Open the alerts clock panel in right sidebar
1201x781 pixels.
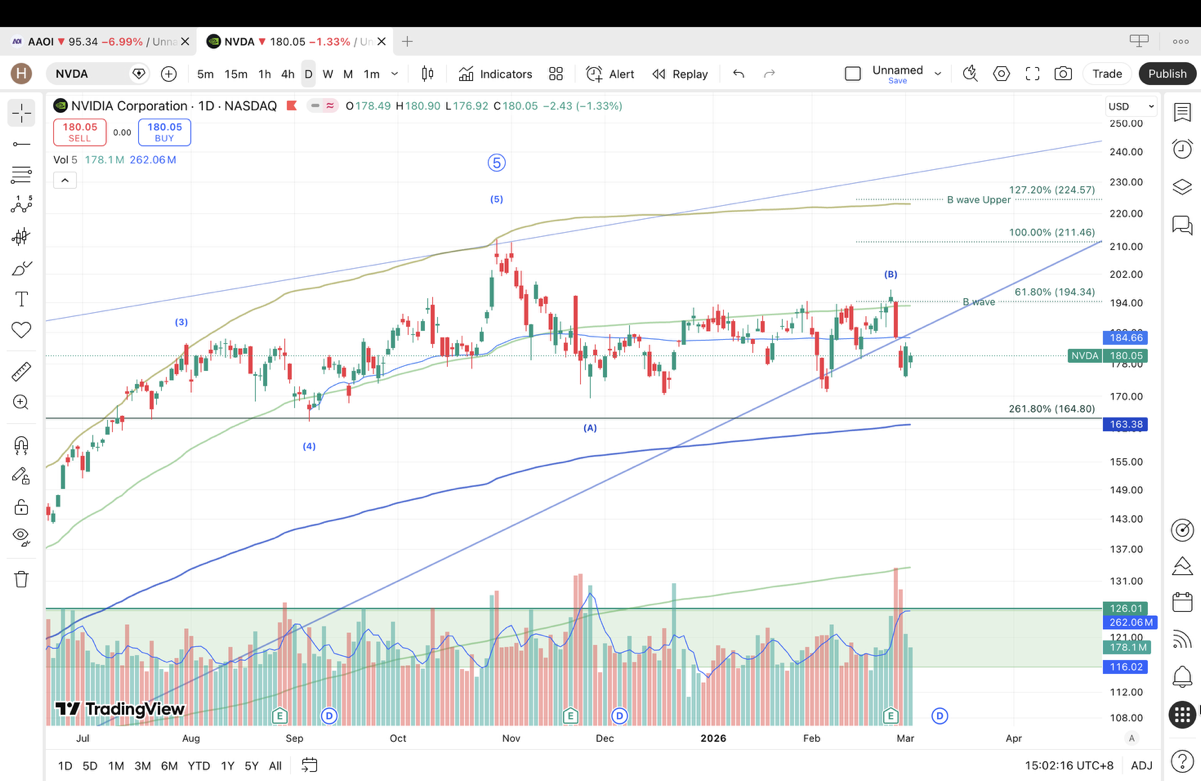pos(1182,150)
